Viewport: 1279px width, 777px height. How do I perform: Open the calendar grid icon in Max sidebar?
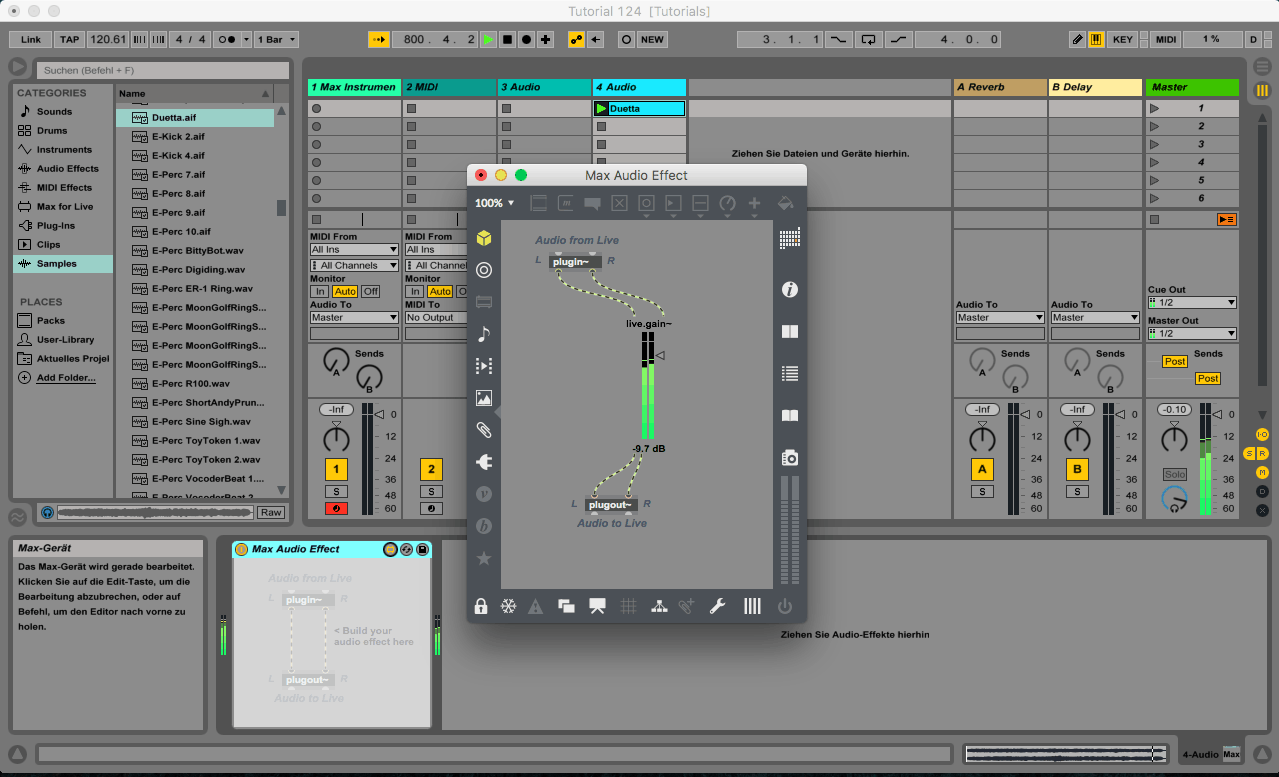789,238
